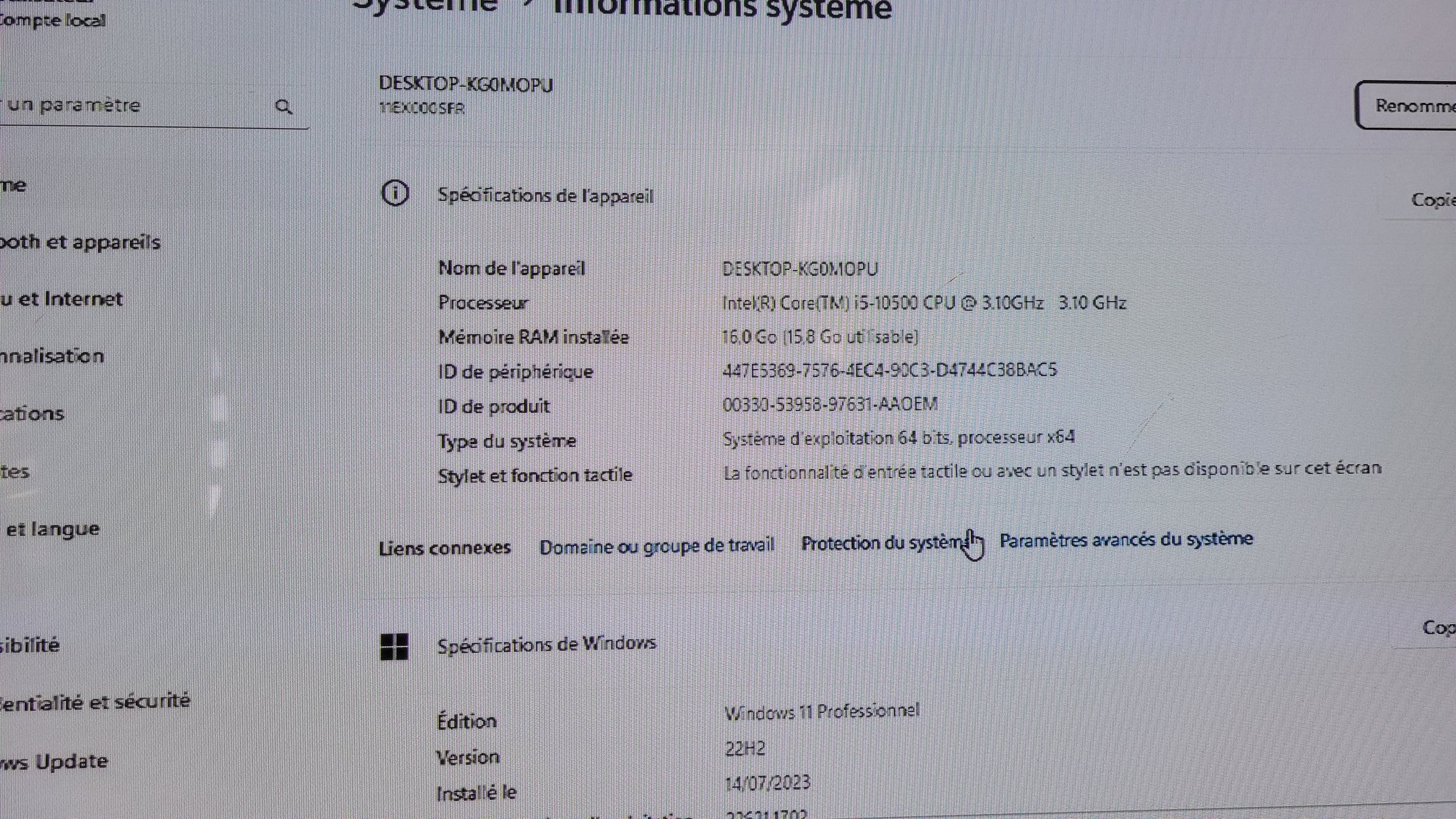Copy the Windows specifications

tap(1439, 628)
